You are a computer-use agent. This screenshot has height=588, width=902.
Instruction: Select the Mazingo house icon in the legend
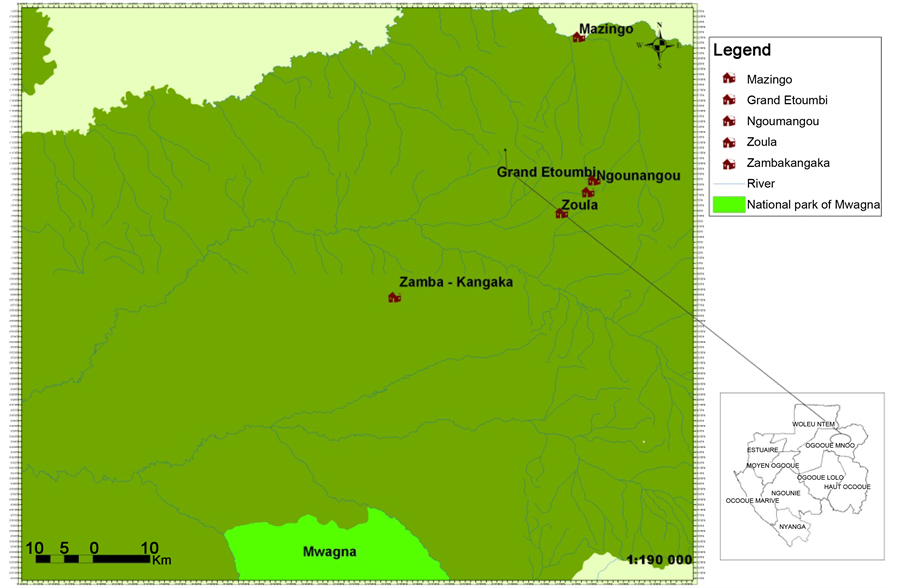[728, 79]
